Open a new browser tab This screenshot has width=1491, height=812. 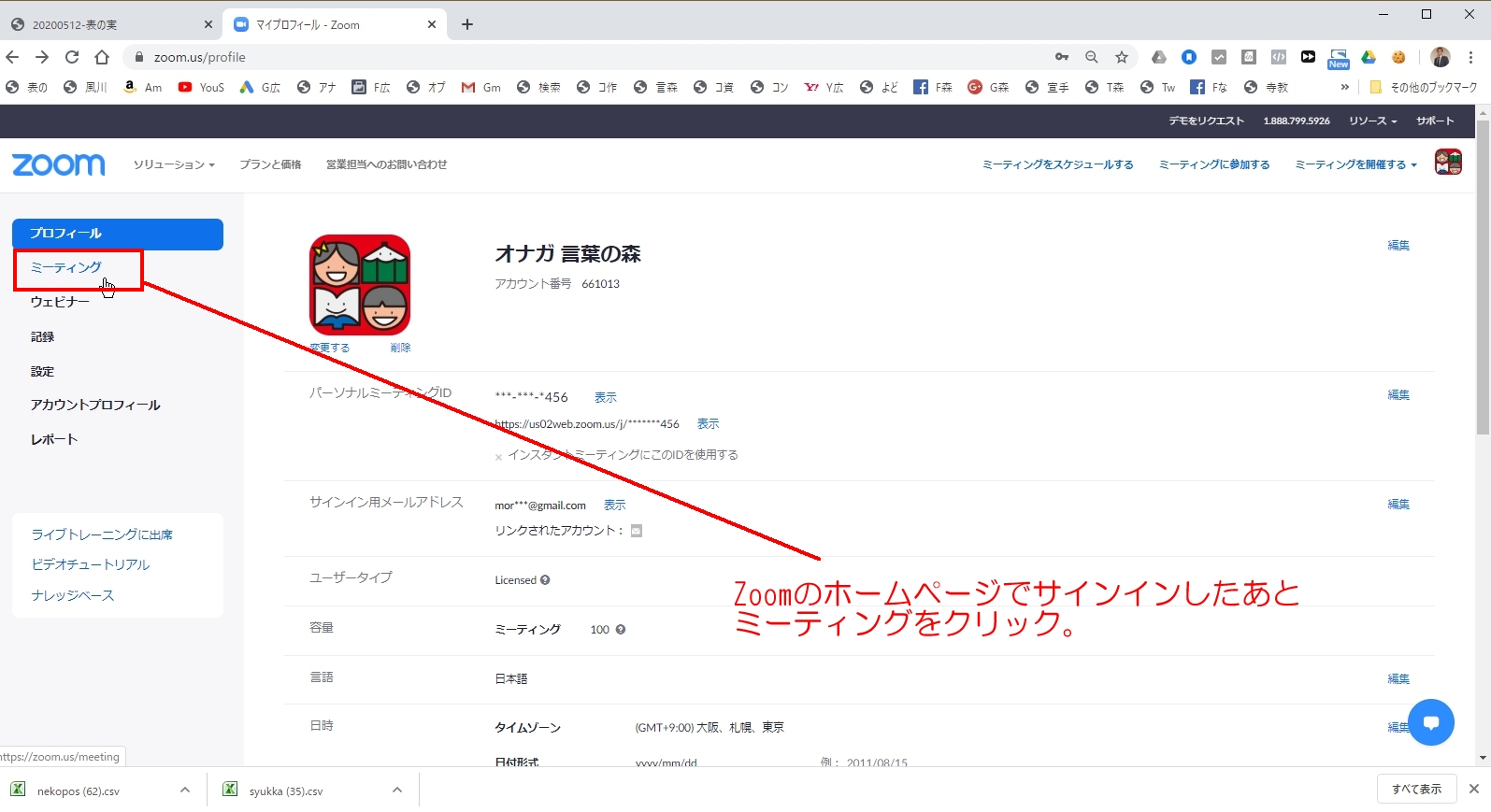(x=467, y=24)
